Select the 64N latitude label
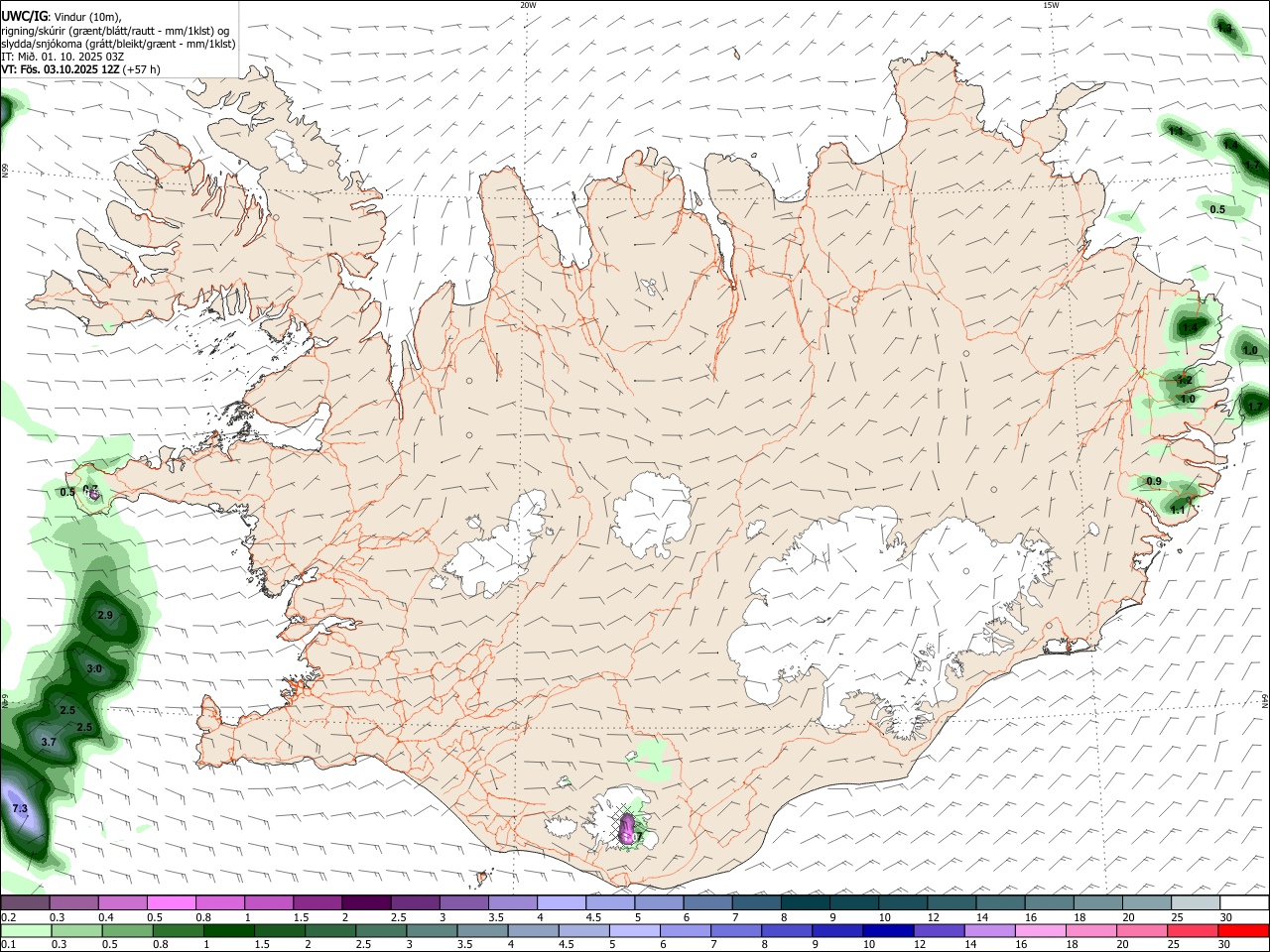The width and height of the screenshot is (1270, 952). pos(1265,700)
